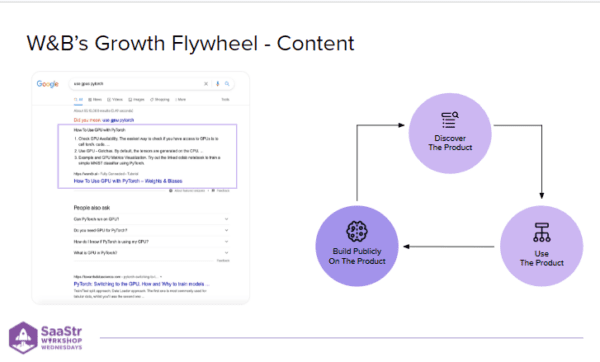
Task: Click the SaaStr rocket hexagon logo
Action: pos(23,338)
